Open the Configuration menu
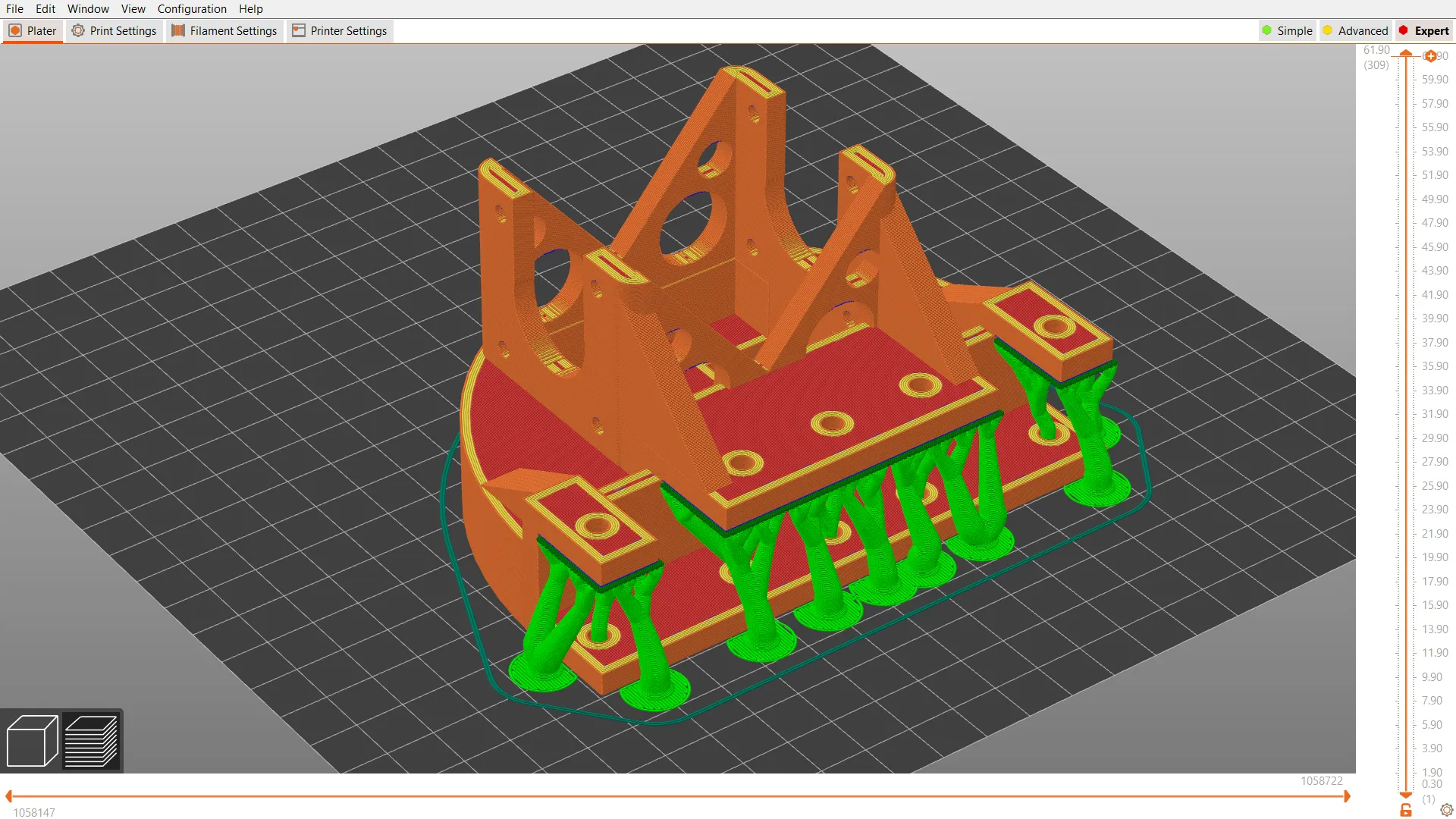The height and width of the screenshot is (819, 1456). click(192, 8)
